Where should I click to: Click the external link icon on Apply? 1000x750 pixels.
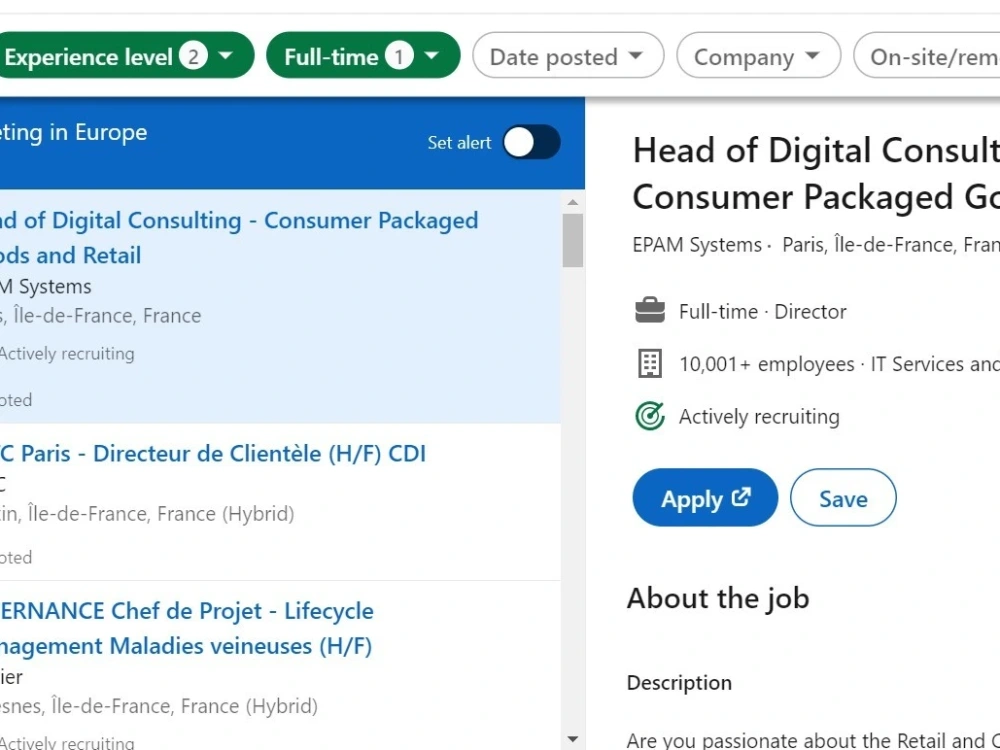click(x=741, y=497)
